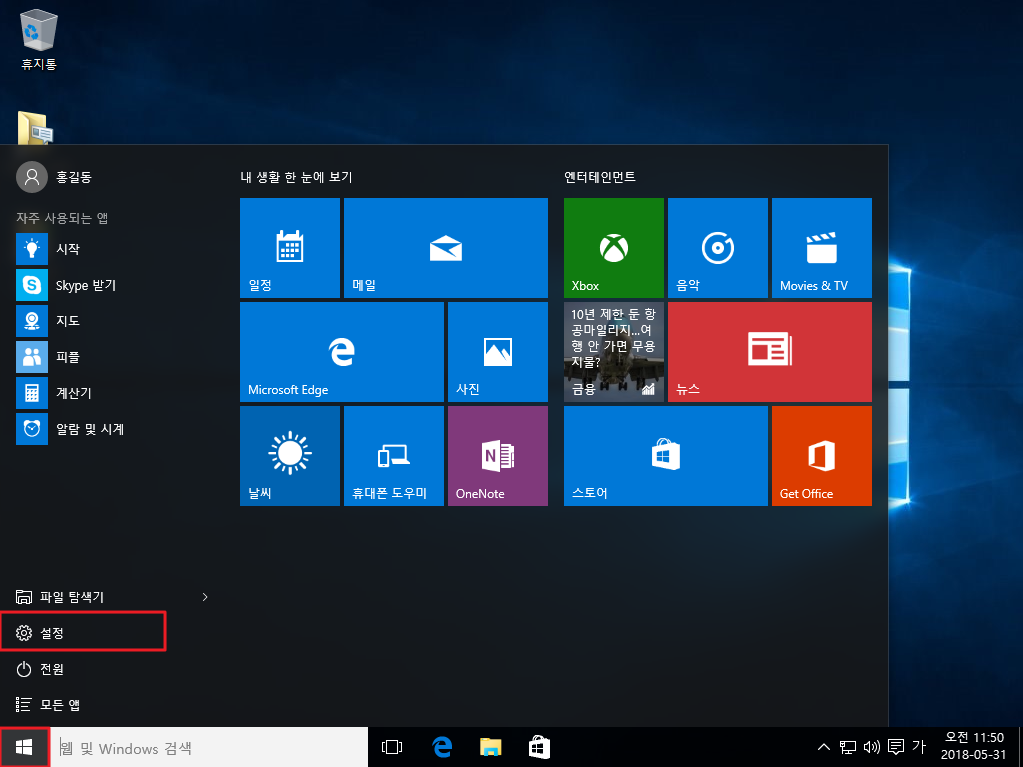The height and width of the screenshot is (767, 1023).
Task: Click the Windows search box
Action: coord(209,747)
